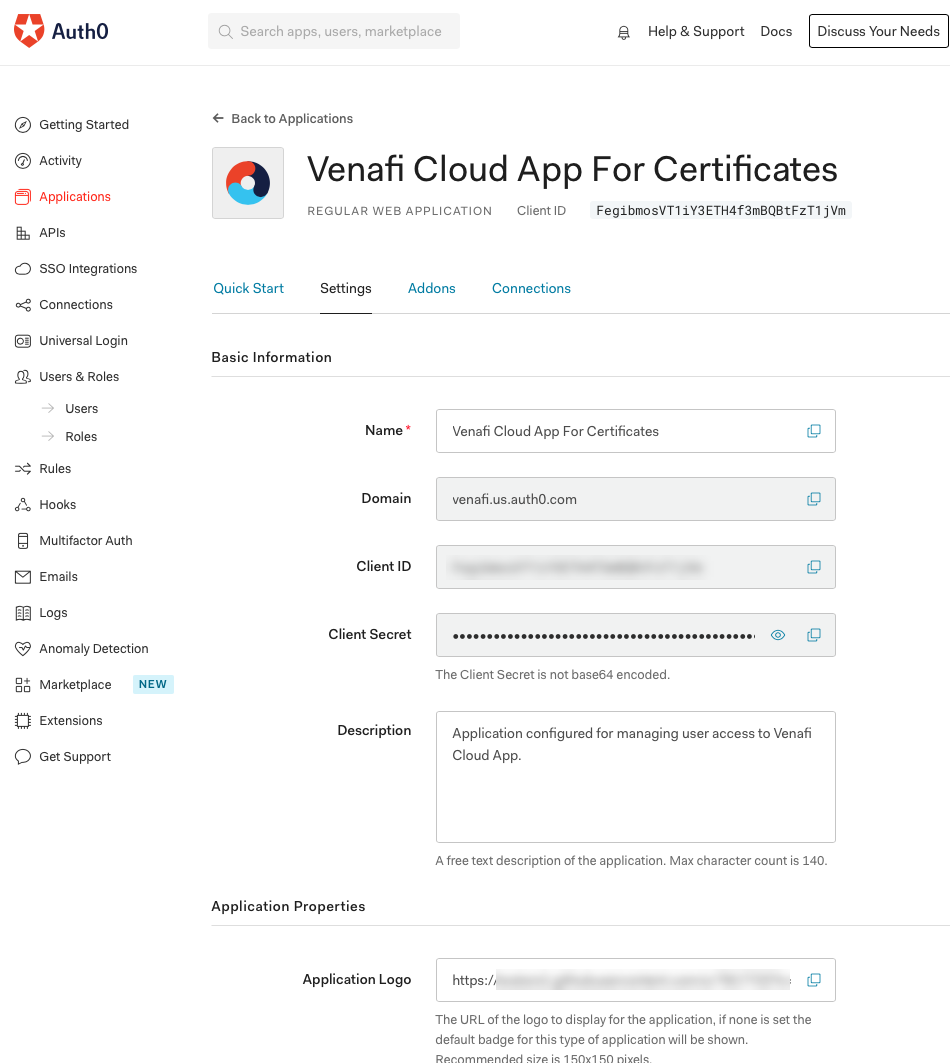Open Roles submenu item
This screenshot has height=1063, width=950.
tap(81, 437)
